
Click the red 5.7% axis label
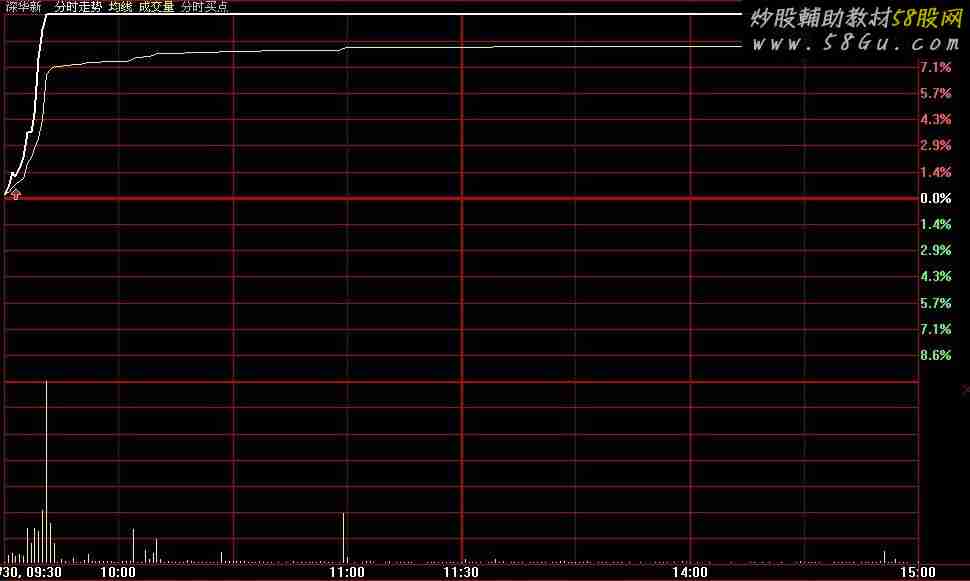point(935,93)
